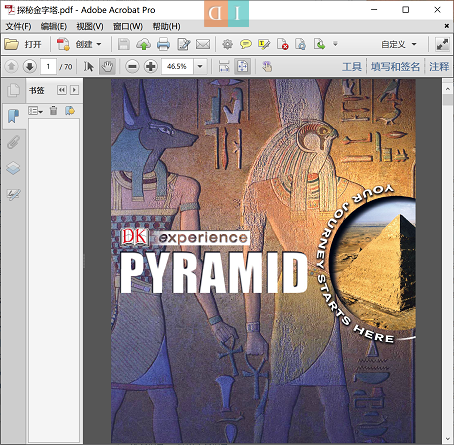Go to the previous page arrow
Viewport: 454px width, 445px height.
(x=11, y=66)
